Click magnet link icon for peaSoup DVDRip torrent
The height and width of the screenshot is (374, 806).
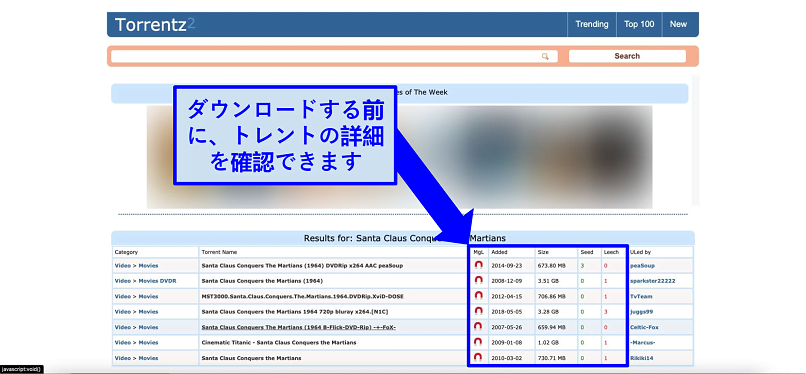point(479,265)
